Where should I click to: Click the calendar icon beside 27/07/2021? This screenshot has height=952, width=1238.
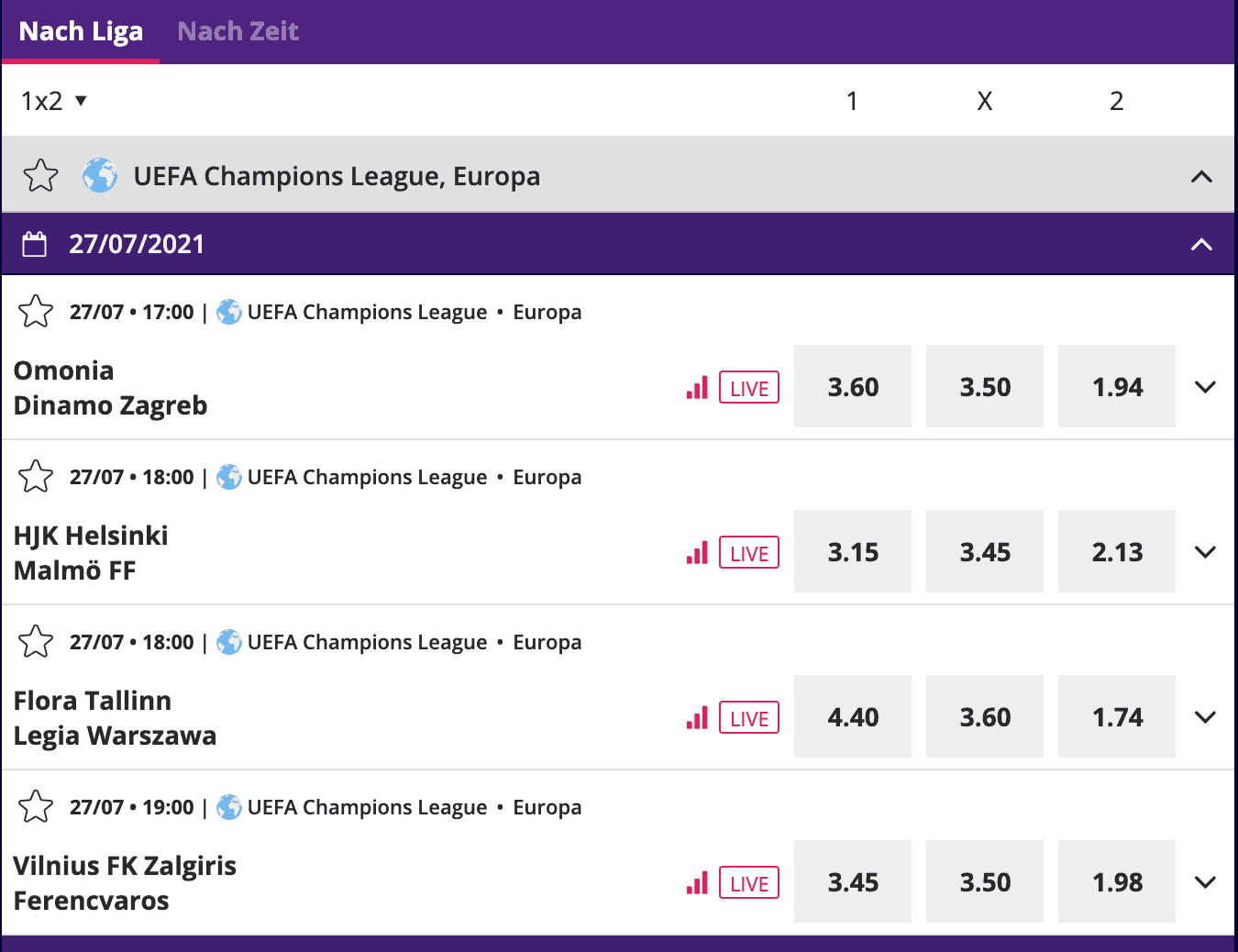35,244
